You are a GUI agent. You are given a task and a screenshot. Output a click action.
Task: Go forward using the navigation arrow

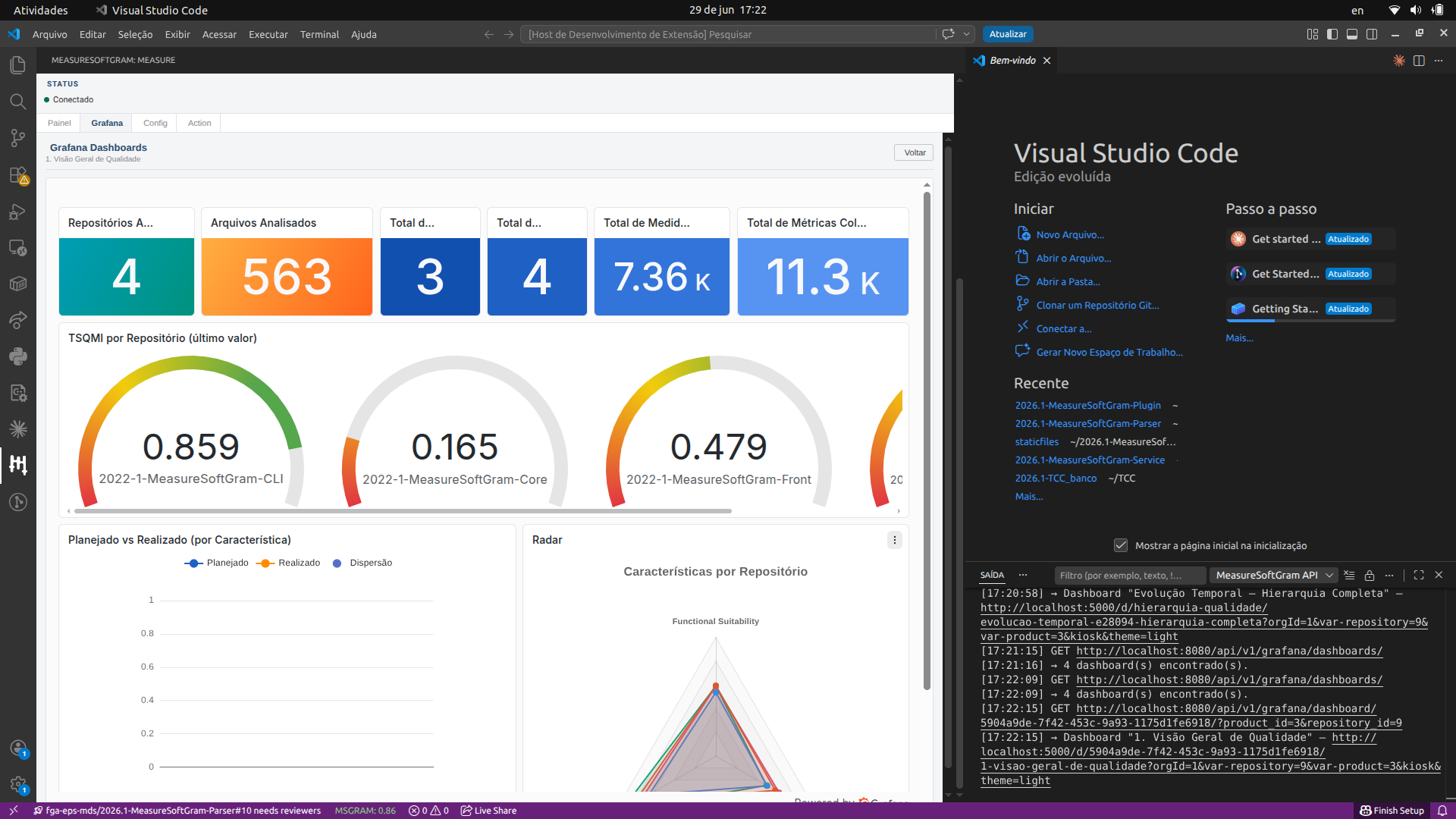(x=509, y=34)
